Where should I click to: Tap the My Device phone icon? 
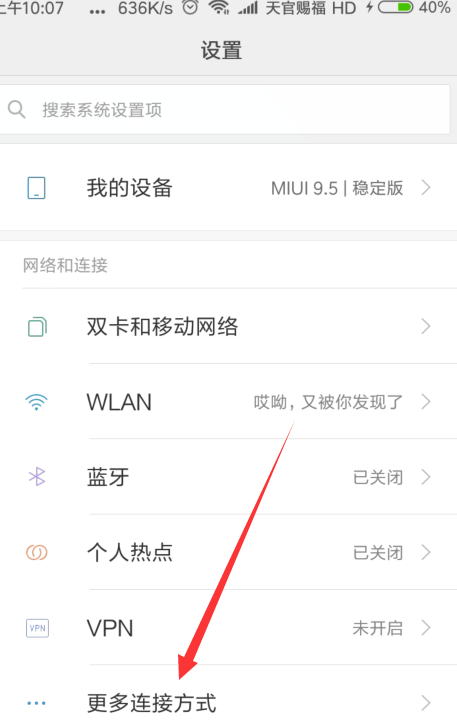[36, 188]
